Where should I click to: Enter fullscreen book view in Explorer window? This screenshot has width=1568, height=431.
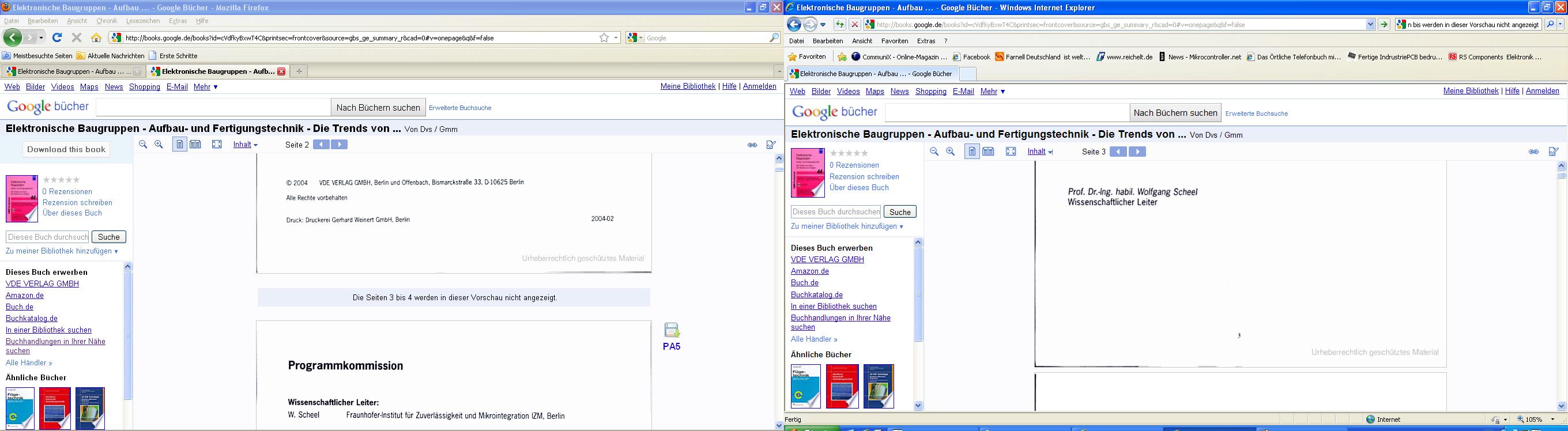pos(1011,152)
